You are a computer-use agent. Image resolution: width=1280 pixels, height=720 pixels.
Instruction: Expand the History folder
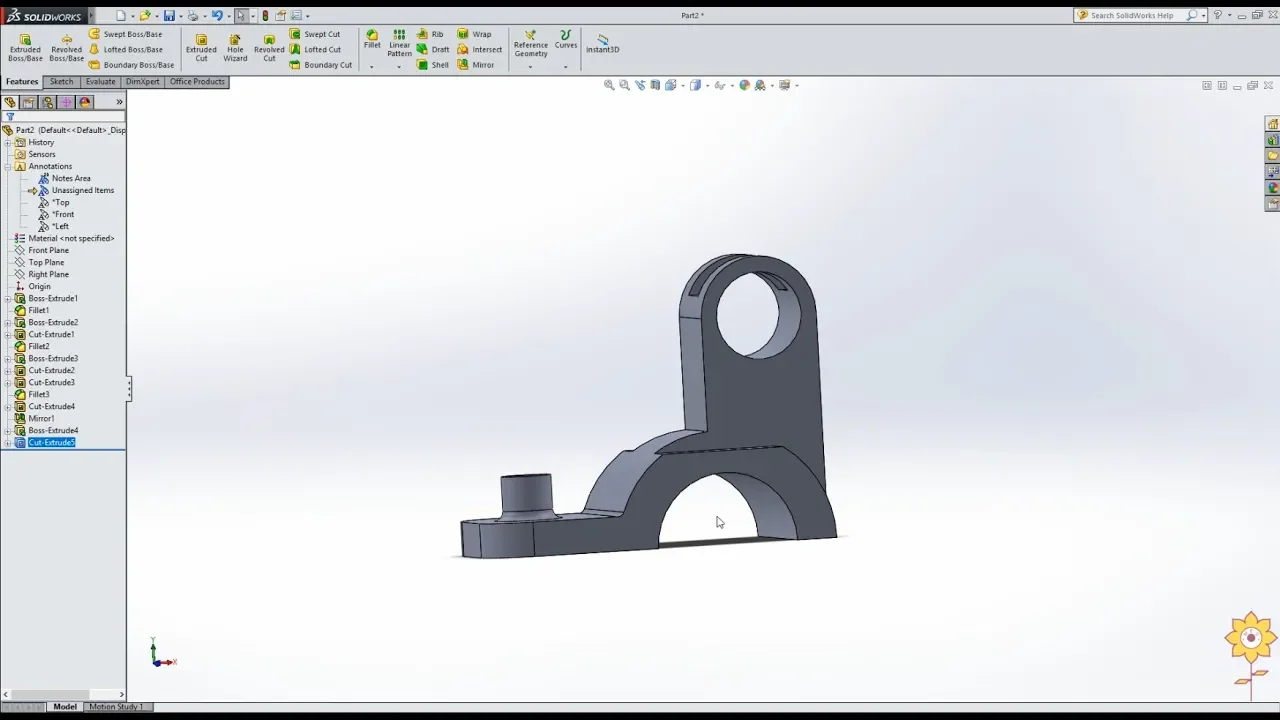pos(8,143)
